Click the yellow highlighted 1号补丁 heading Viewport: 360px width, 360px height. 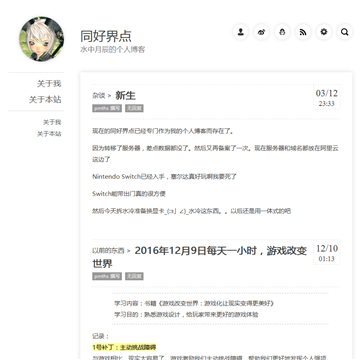coord(124,347)
